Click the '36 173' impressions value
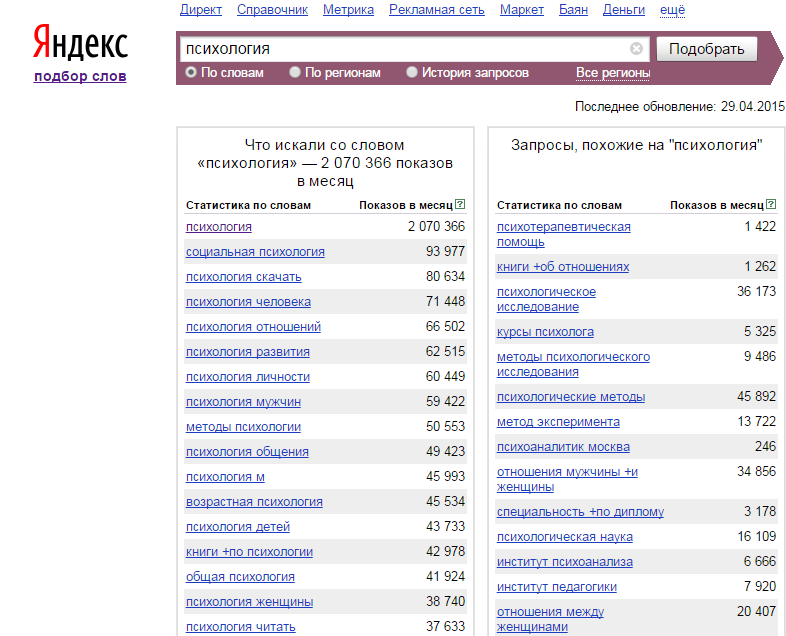The width and height of the screenshot is (786, 636). pos(756,292)
